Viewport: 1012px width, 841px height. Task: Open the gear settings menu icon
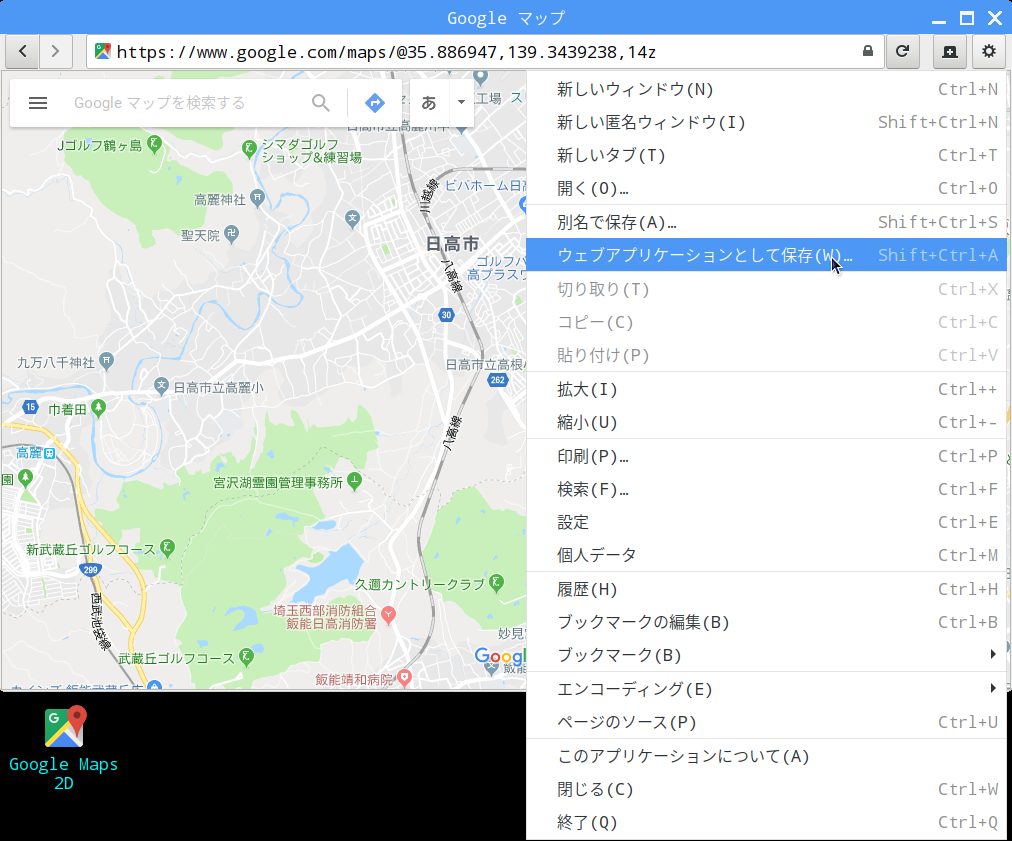(989, 51)
